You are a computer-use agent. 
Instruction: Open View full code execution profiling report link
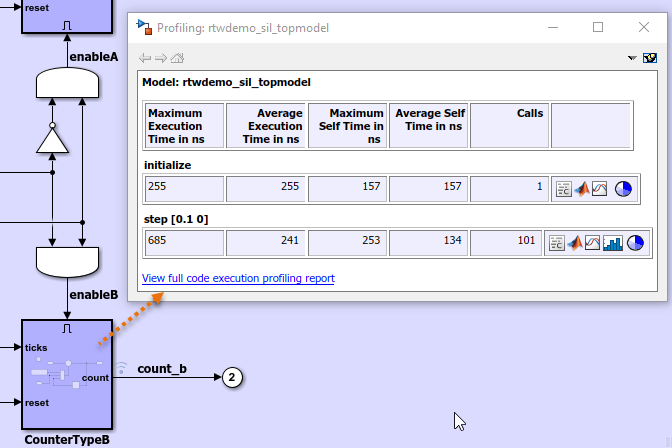pos(238,278)
